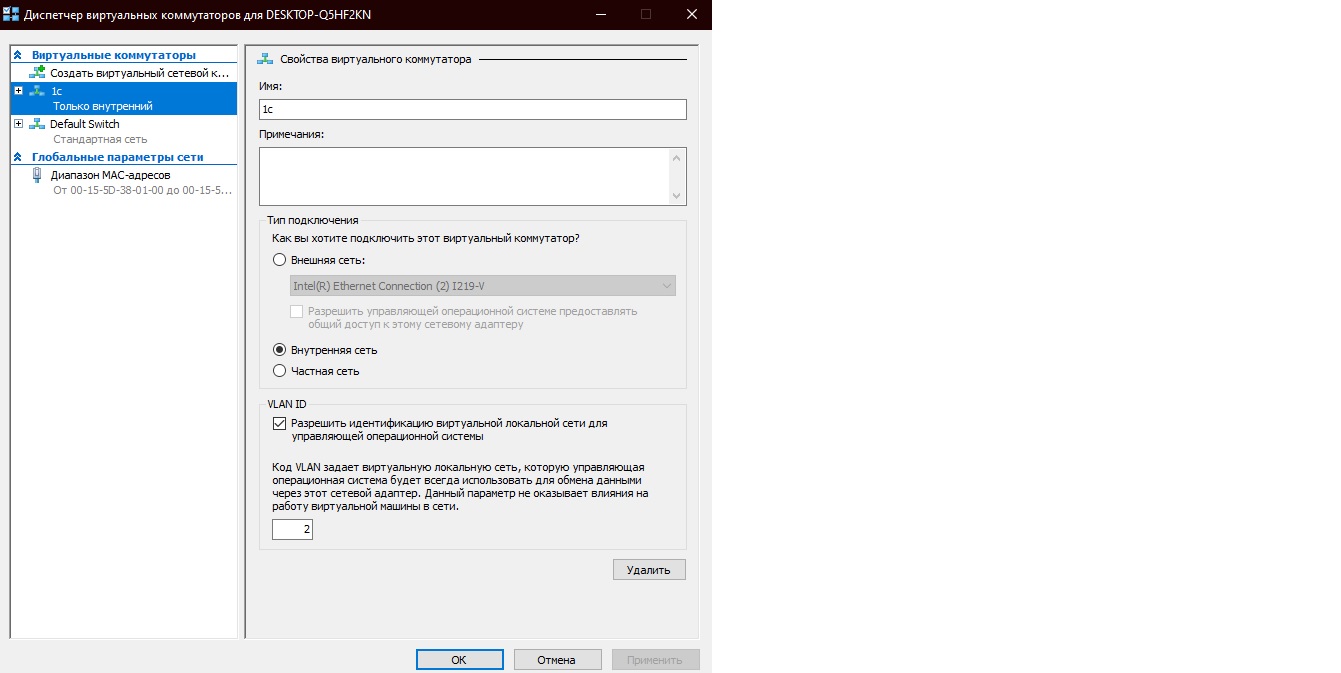This screenshot has height=673, width=1341.
Task: Click the virtual switch properties header icon
Action: 266,60
